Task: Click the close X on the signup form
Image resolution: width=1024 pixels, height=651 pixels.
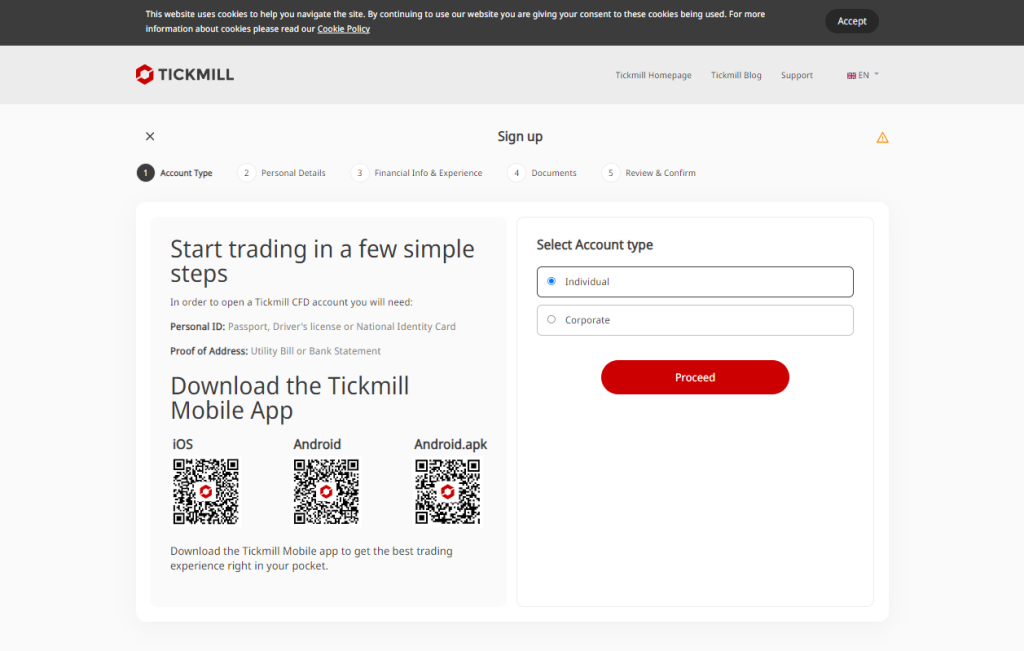Action: [149, 136]
